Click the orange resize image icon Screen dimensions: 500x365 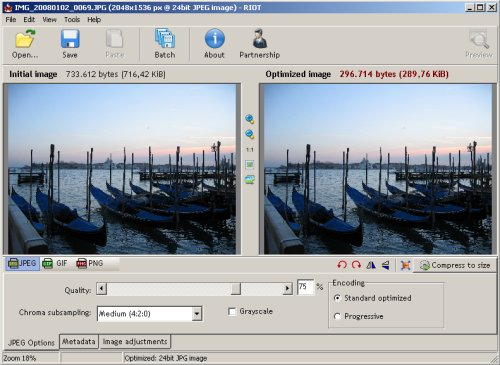tap(405, 265)
